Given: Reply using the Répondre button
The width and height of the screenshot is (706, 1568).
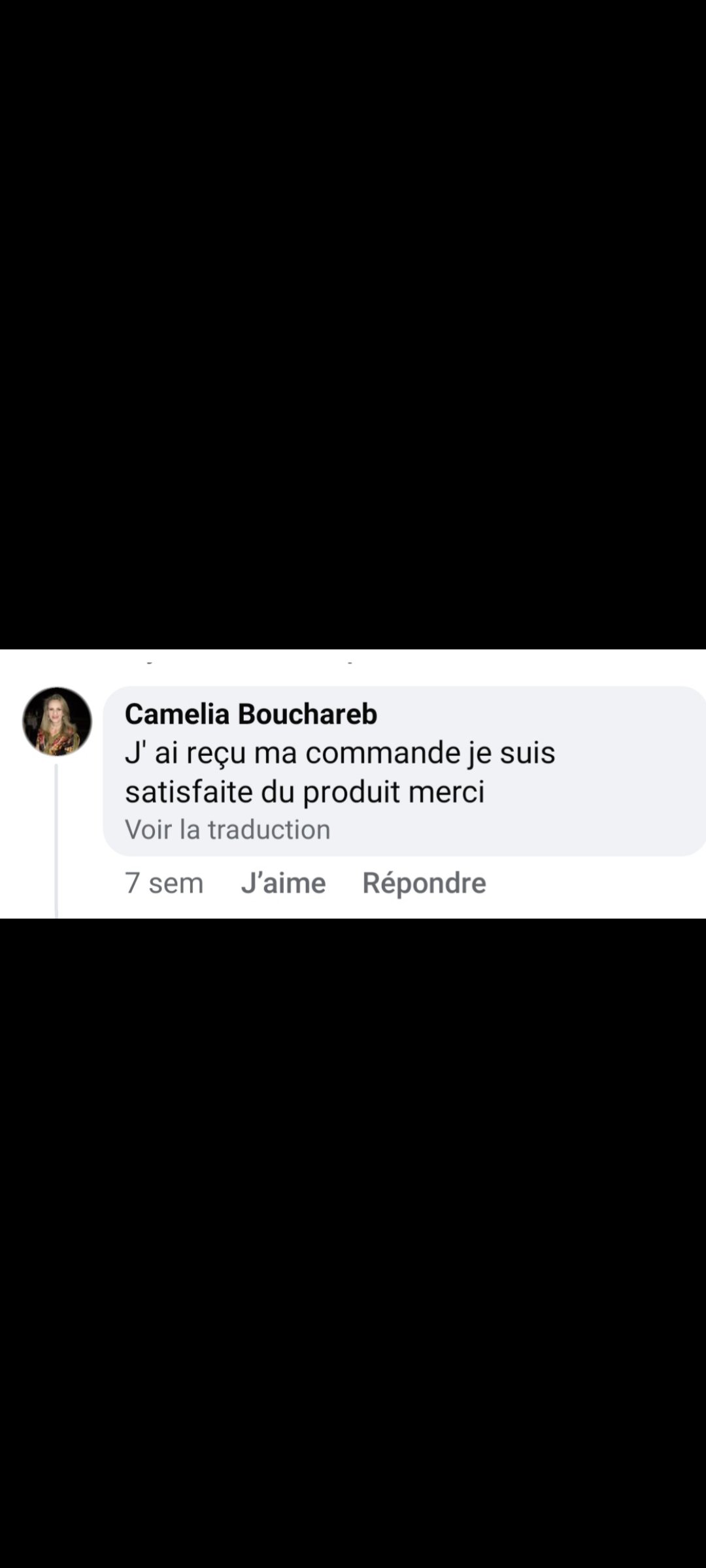Looking at the screenshot, I should (x=424, y=883).
